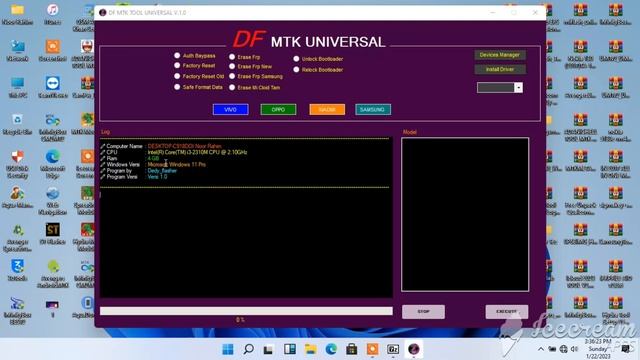
Task: Select the Network desktop icon
Action: pyautogui.click(x=17, y=51)
